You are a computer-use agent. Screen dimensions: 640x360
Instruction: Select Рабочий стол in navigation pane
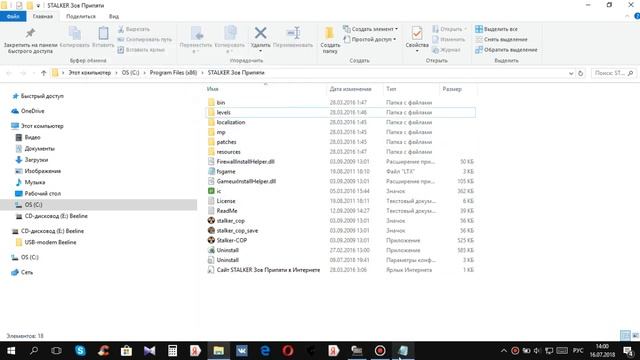click(x=42, y=193)
